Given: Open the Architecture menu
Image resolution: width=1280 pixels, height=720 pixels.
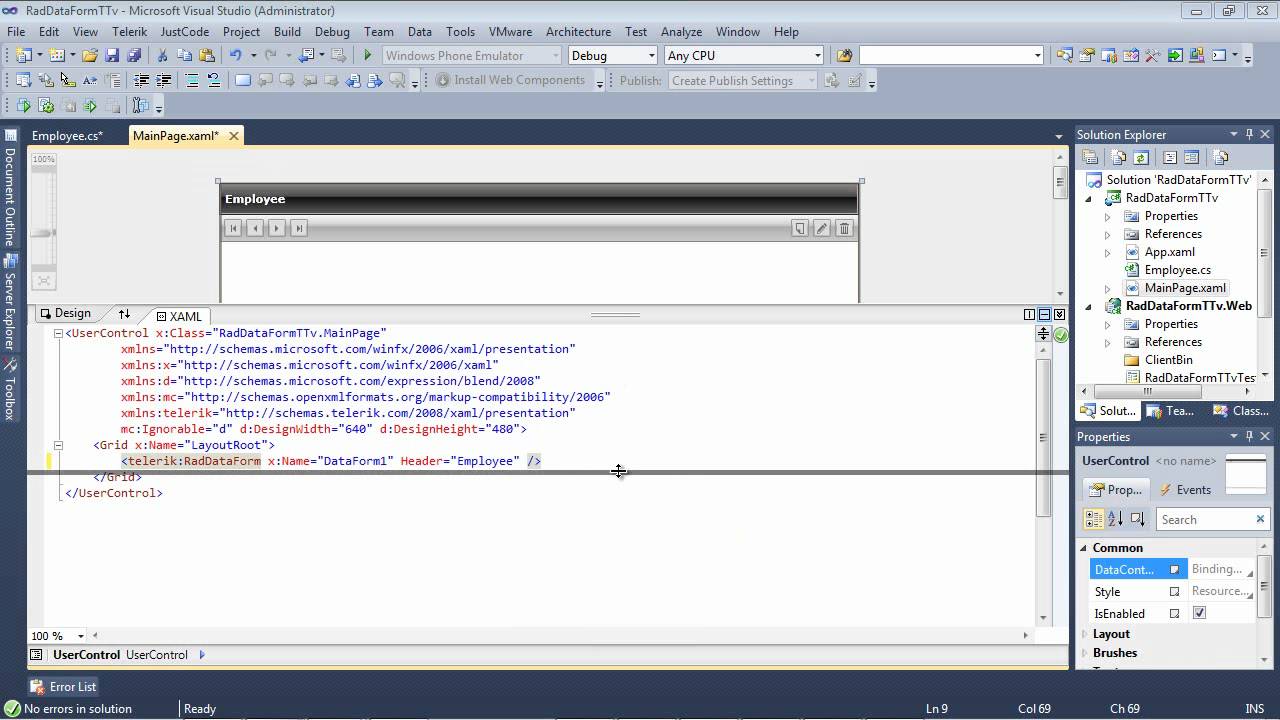Looking at the screenshot, I should (x=578, y=31).
